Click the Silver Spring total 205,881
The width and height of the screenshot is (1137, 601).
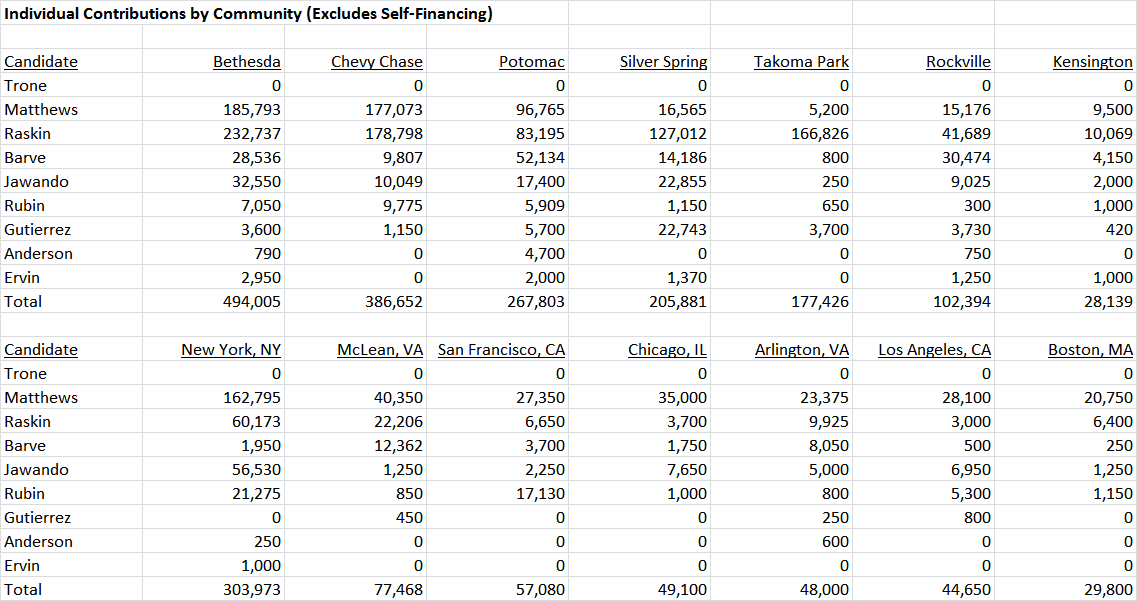pos(677,302)
